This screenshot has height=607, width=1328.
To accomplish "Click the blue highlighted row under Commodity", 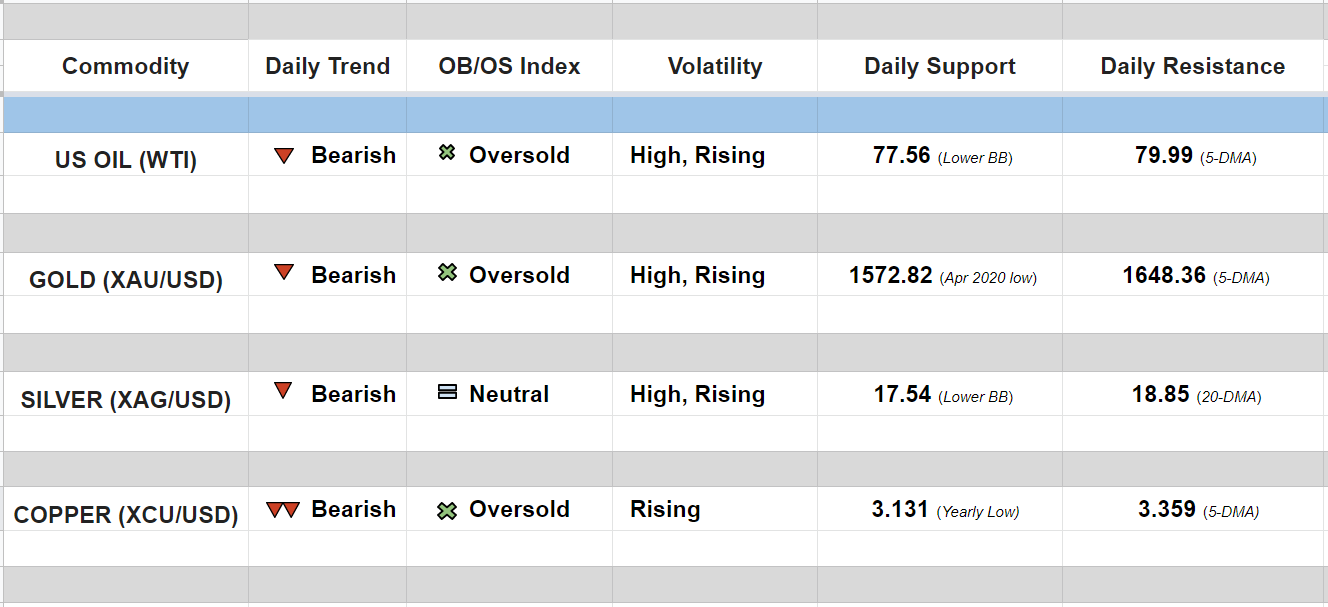I will 126,115.
